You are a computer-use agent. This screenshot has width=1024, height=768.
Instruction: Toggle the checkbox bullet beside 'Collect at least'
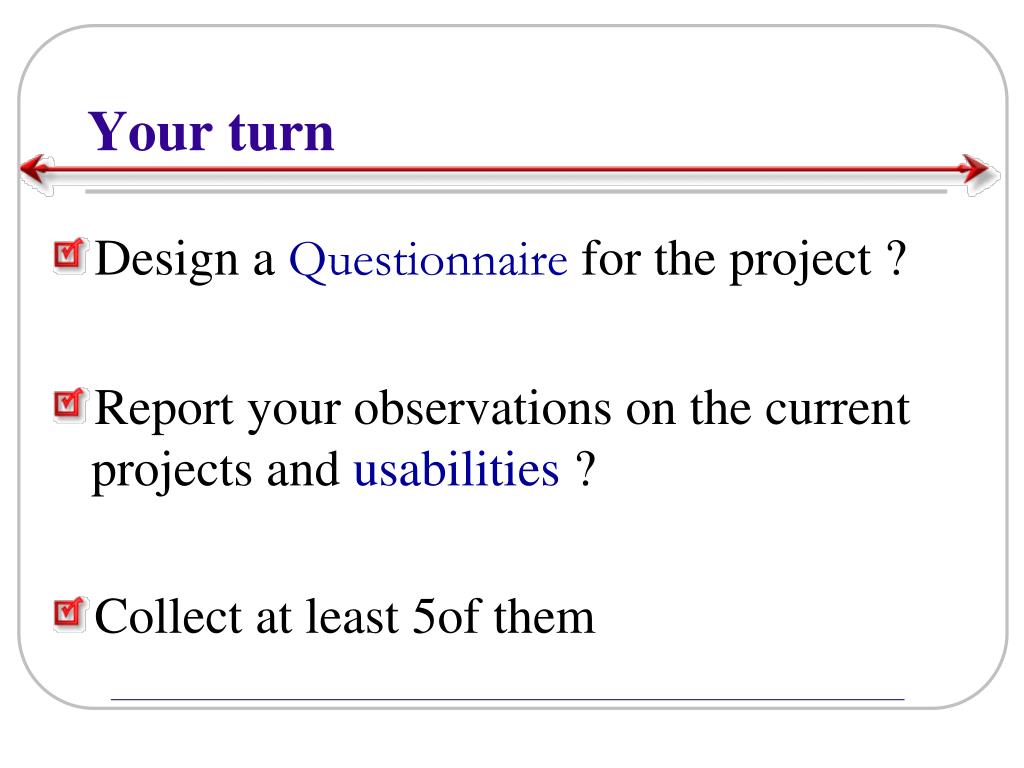click(x=69, y=614)
